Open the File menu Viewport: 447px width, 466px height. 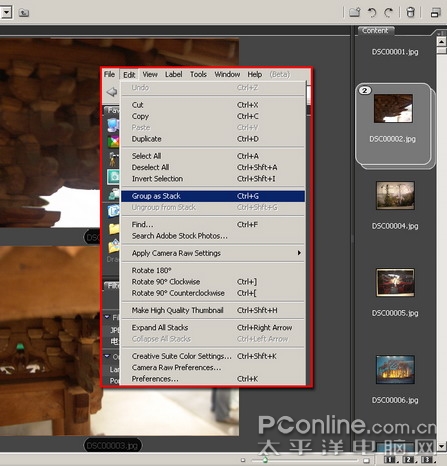click(x=109, y=74)
